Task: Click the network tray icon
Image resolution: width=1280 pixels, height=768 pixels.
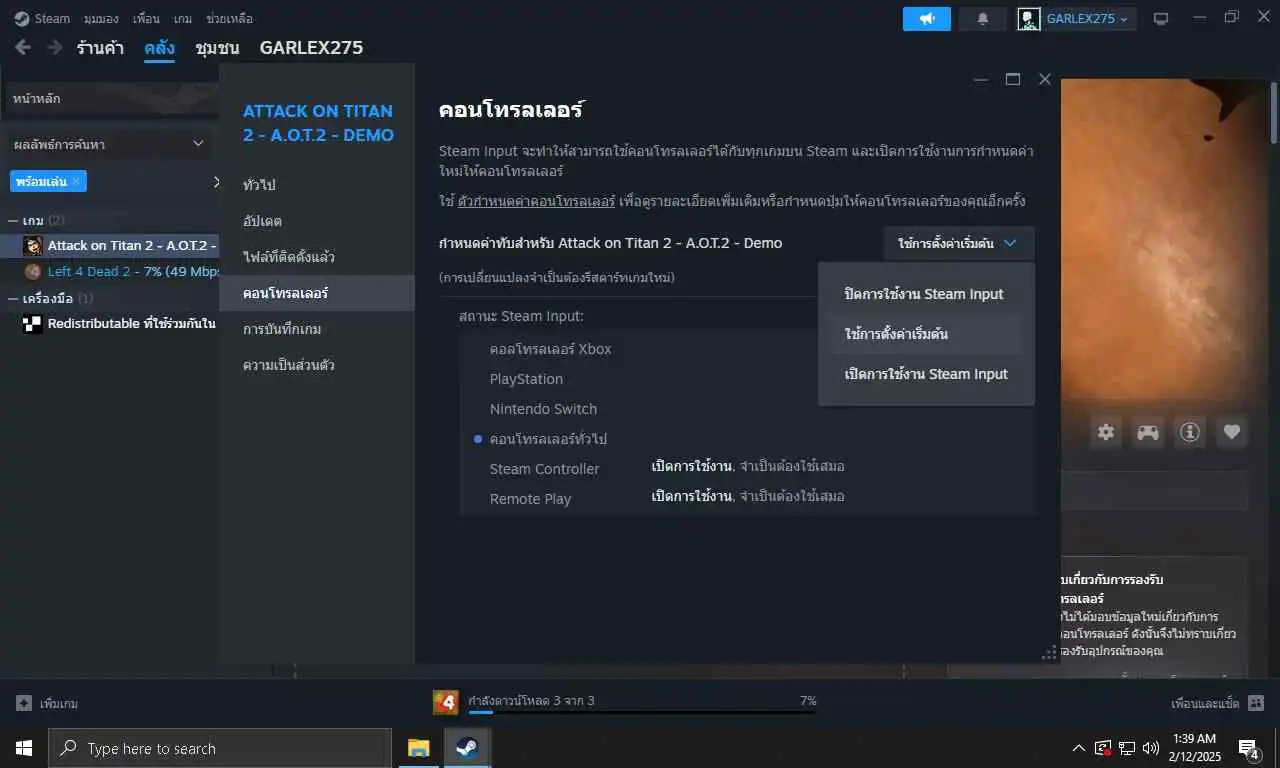Action: [x=1126, y=748]
